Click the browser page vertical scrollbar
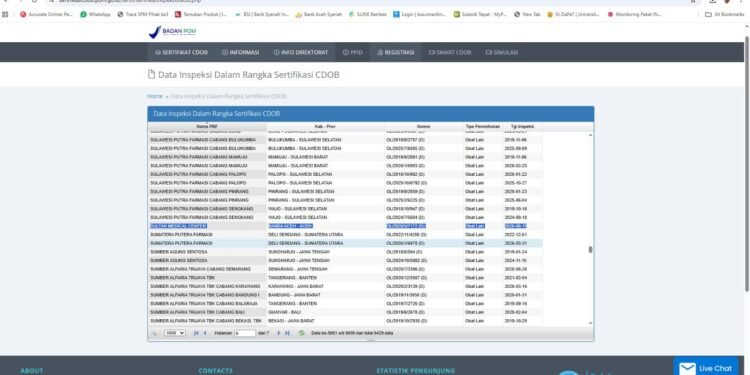The height and width of the screenshot is (375, 750). click(747, 163)
